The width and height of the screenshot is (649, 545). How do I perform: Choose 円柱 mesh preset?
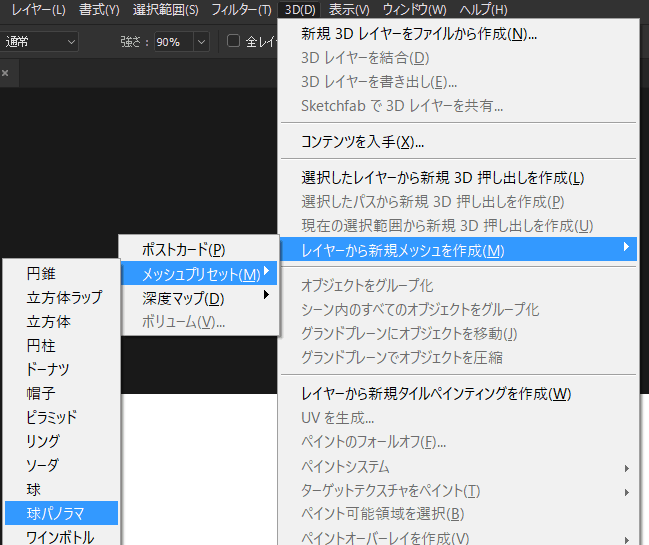pos(61,346)
